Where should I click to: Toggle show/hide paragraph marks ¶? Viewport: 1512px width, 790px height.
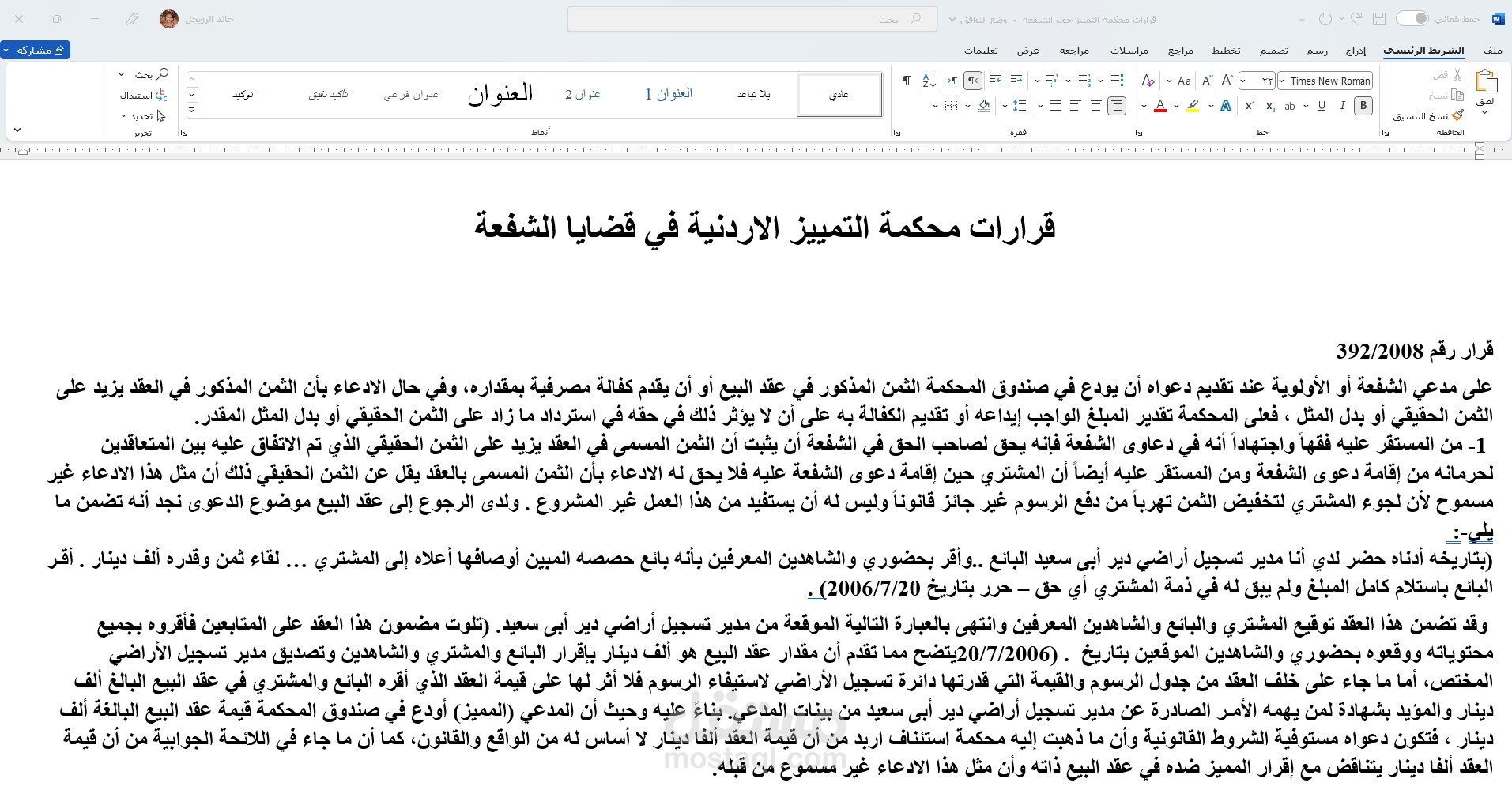(906, 81)
